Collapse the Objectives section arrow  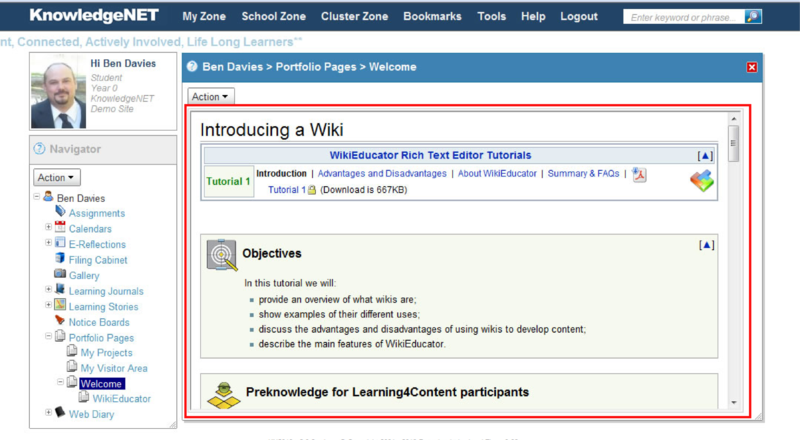[707, 246]
